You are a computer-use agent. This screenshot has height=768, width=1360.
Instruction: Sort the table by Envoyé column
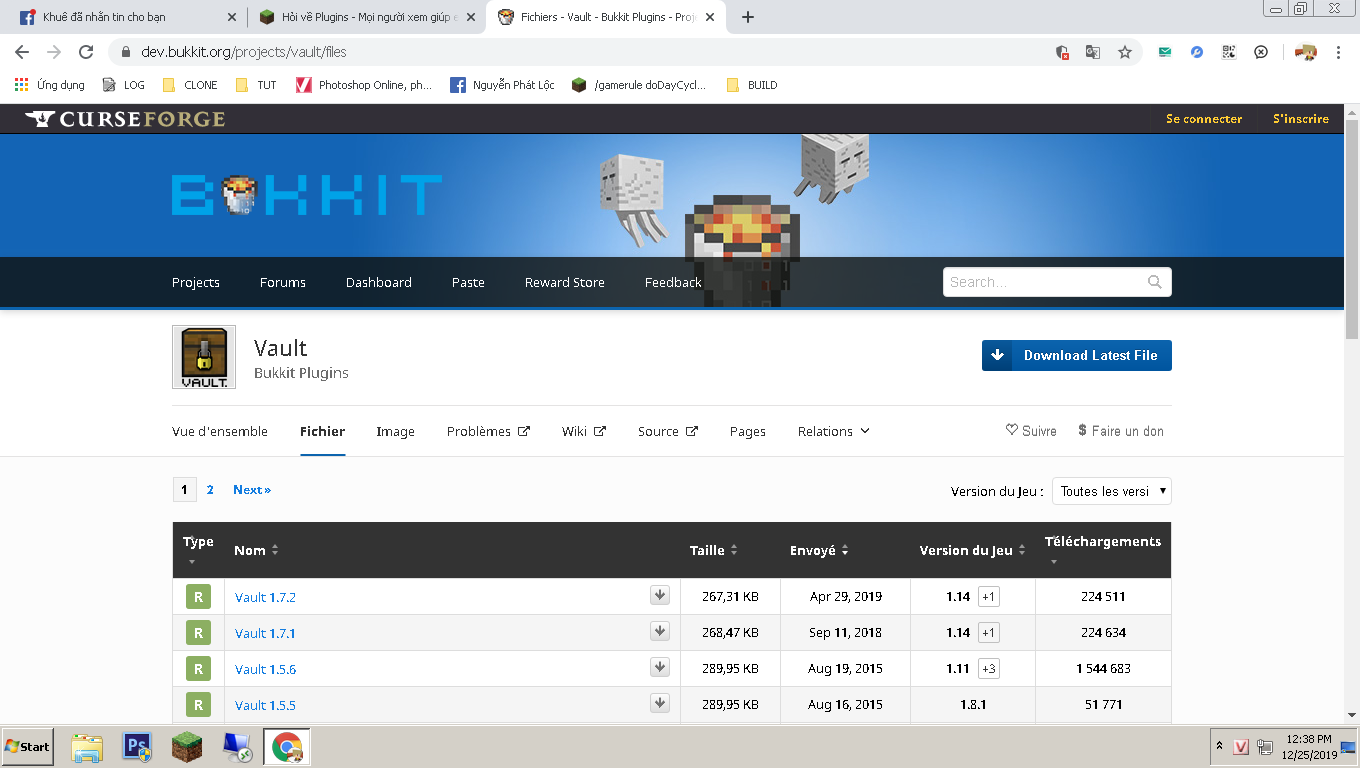pyautogui.click(x=819, y=550)
